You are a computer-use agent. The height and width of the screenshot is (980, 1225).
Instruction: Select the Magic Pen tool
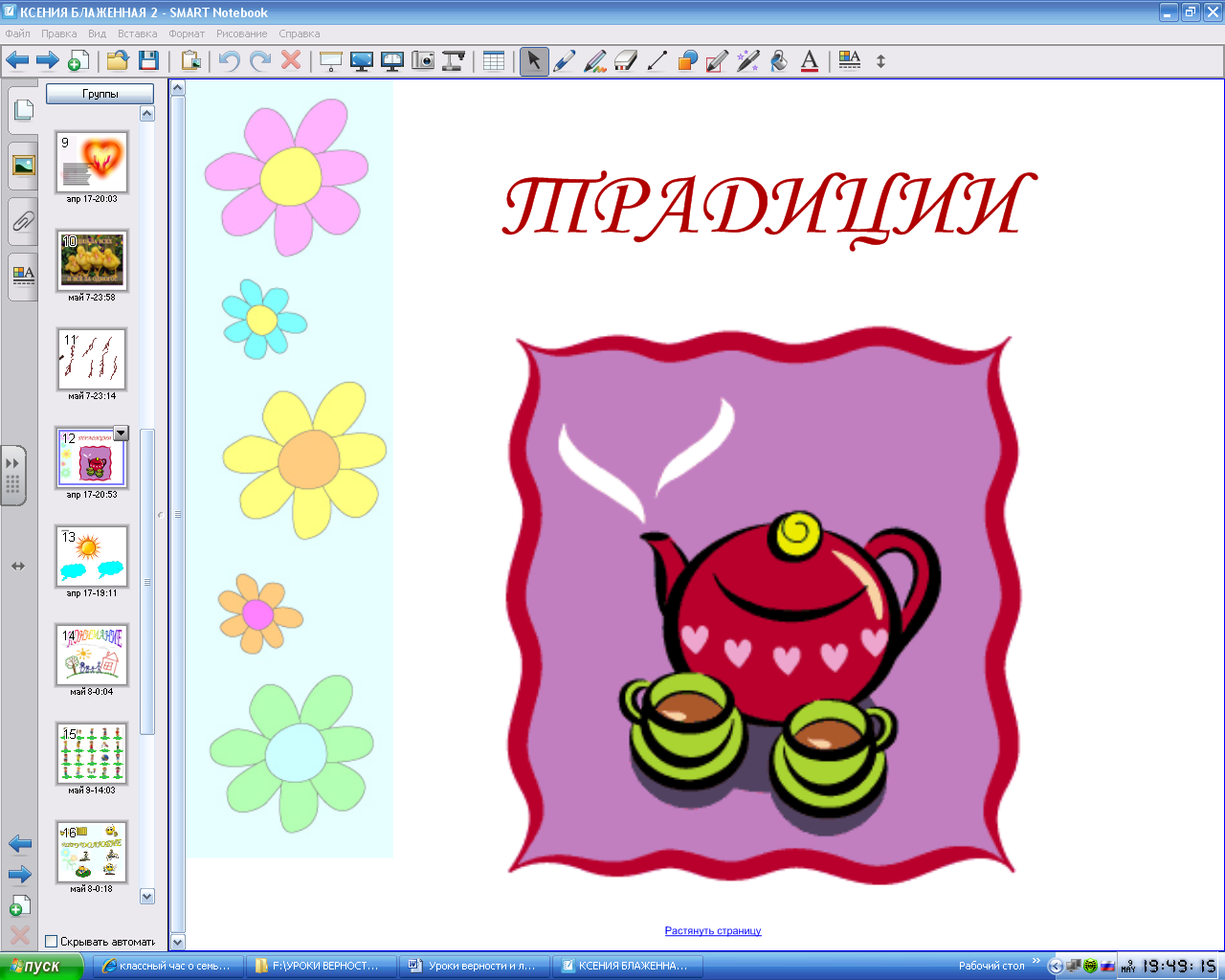[x=748, y=60]
